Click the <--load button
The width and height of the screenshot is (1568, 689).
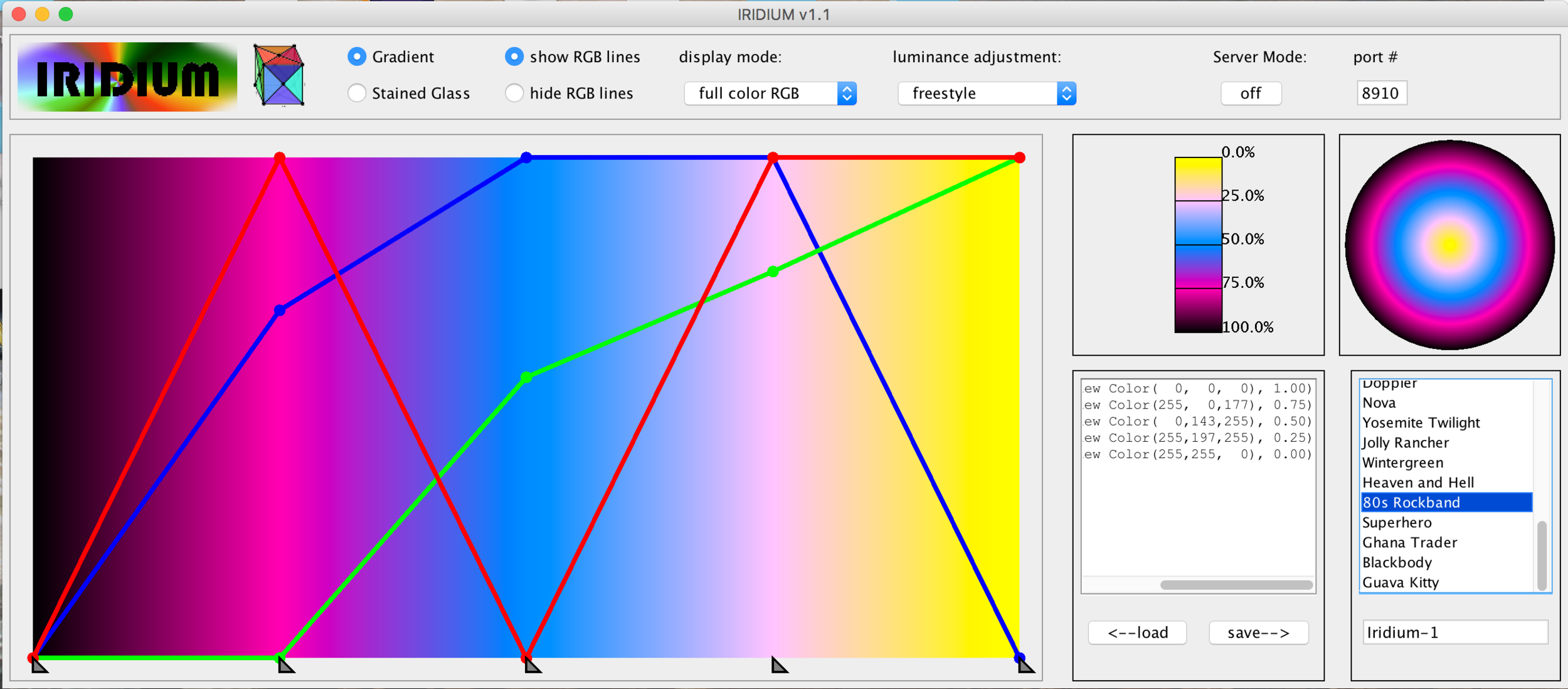tap(1137, 633)
